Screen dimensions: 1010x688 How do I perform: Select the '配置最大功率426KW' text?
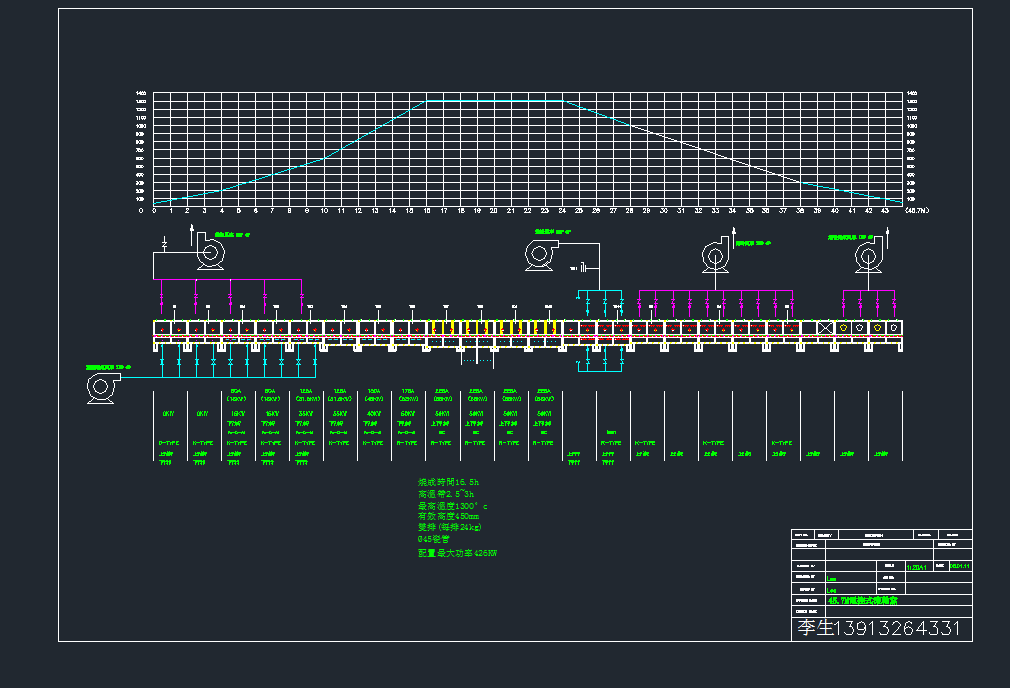[x=457, y=553]
